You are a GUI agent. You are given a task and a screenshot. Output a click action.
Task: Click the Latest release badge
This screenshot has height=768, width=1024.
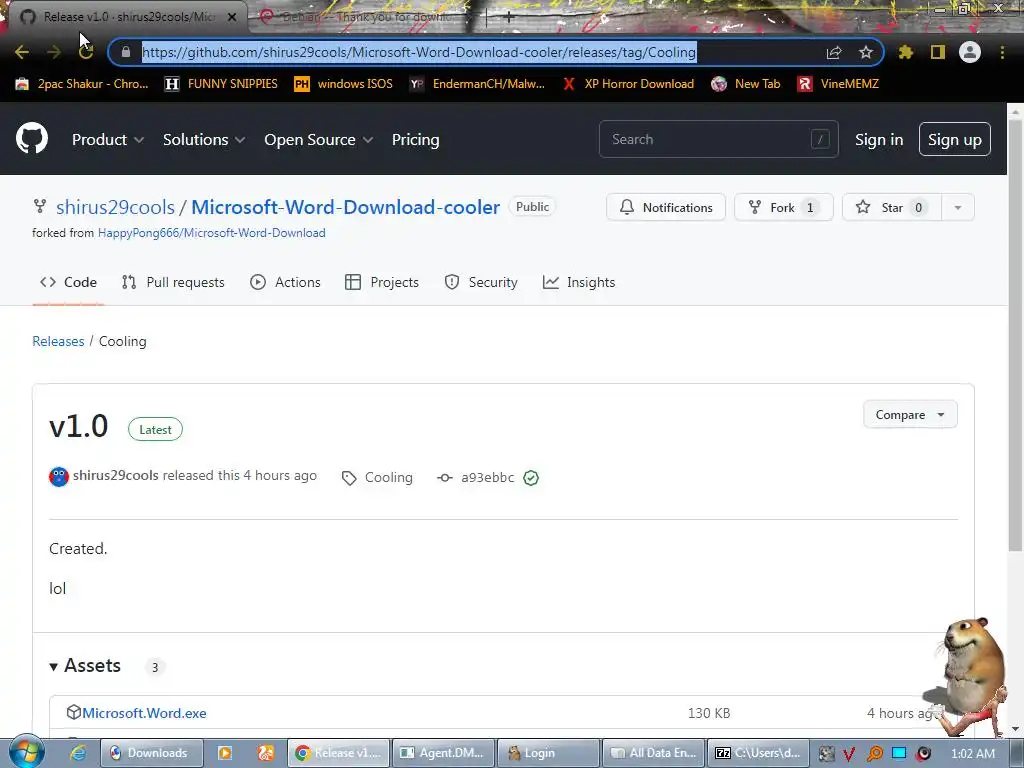tap(155, 429)
